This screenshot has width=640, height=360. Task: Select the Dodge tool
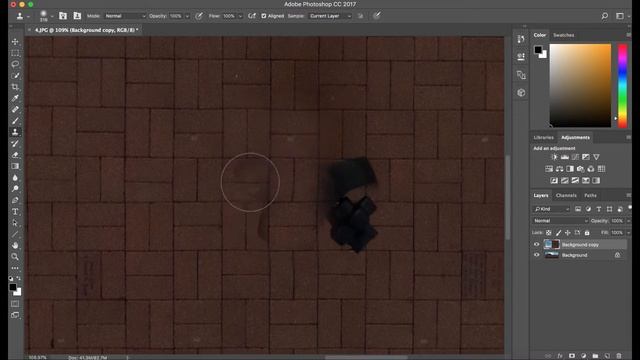15,189
